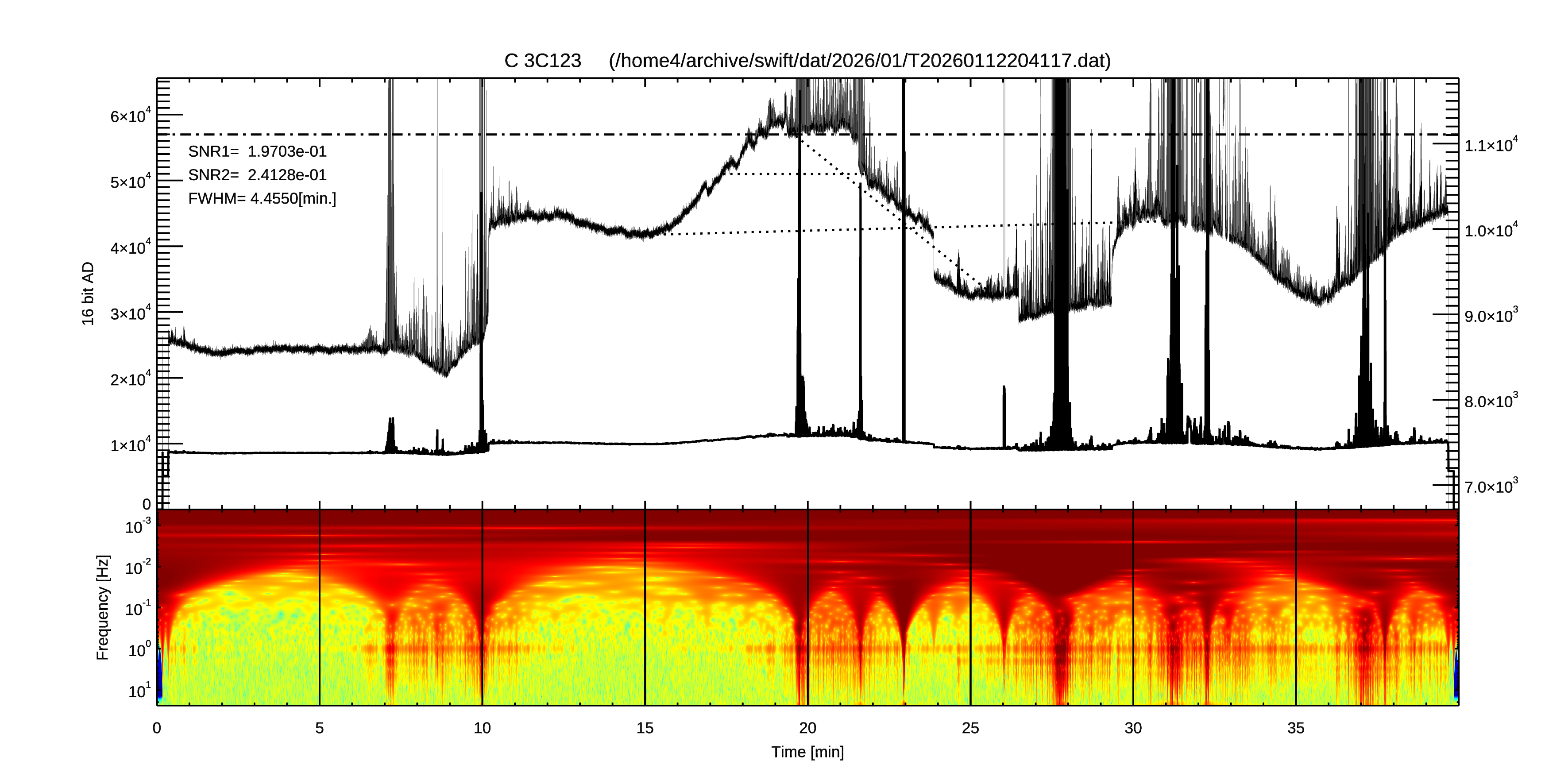Click the 'Time [min]' axis label

click(807, 752)
